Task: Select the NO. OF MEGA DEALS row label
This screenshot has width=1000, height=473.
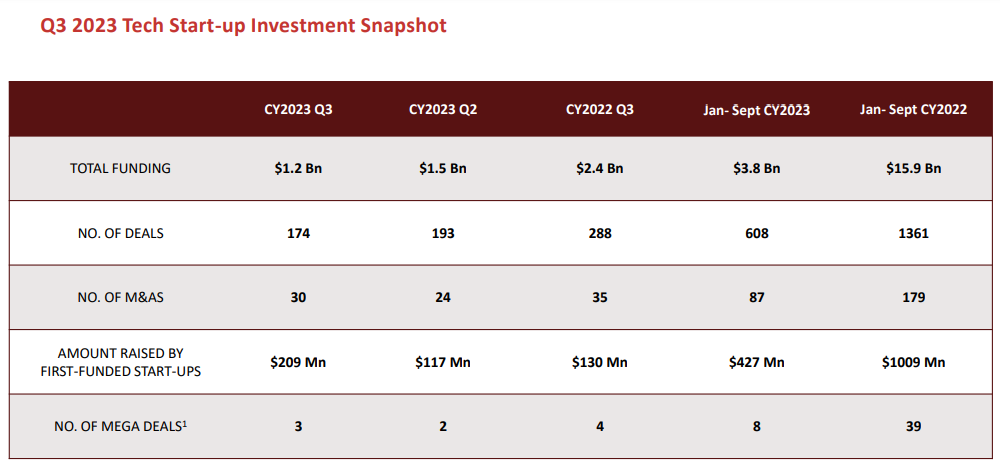Action: coord(120,426)
